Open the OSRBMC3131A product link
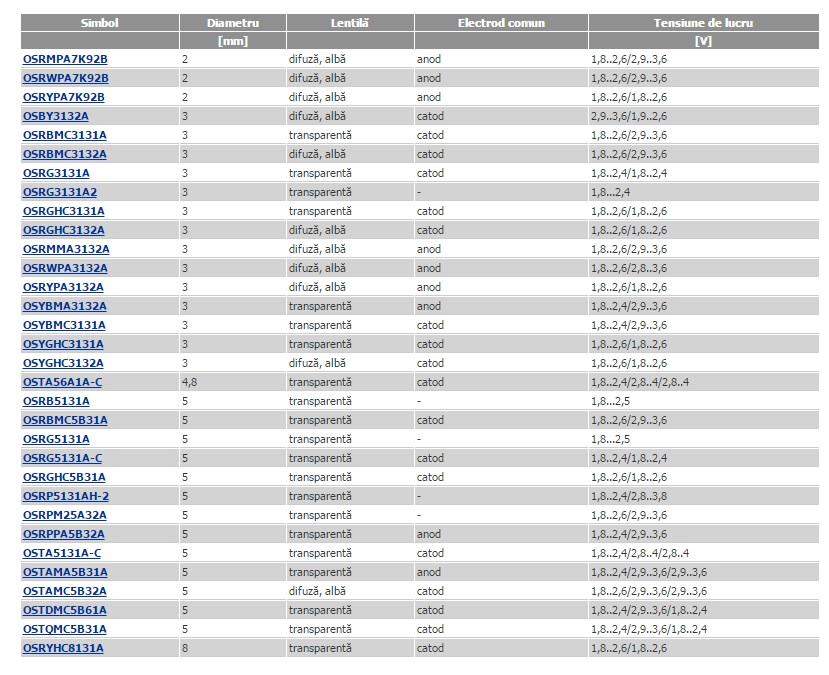Viewport: 829px width, 675px height. coord(65,135)
